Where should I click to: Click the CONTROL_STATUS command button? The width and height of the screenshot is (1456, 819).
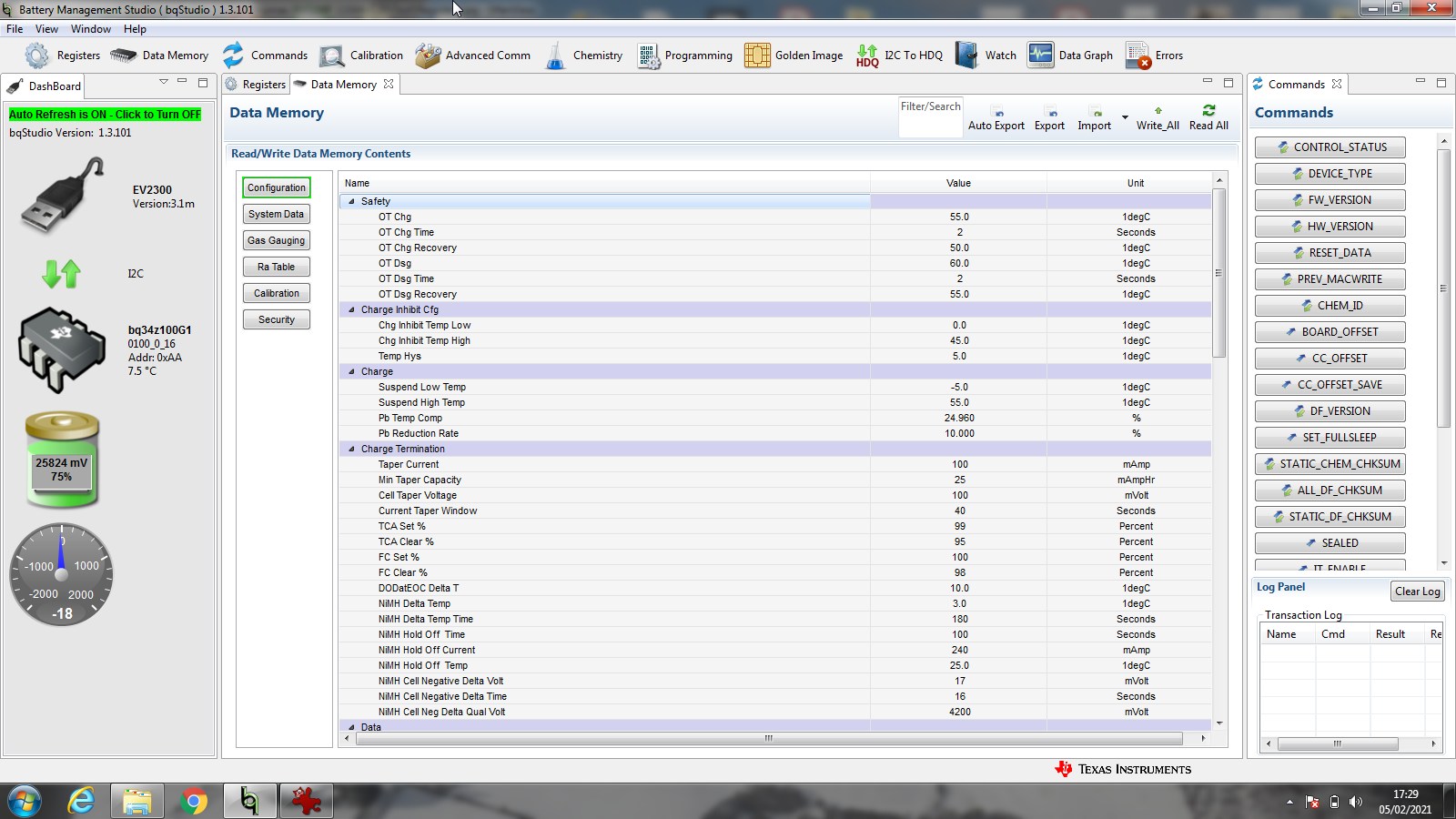point(1330,147)
